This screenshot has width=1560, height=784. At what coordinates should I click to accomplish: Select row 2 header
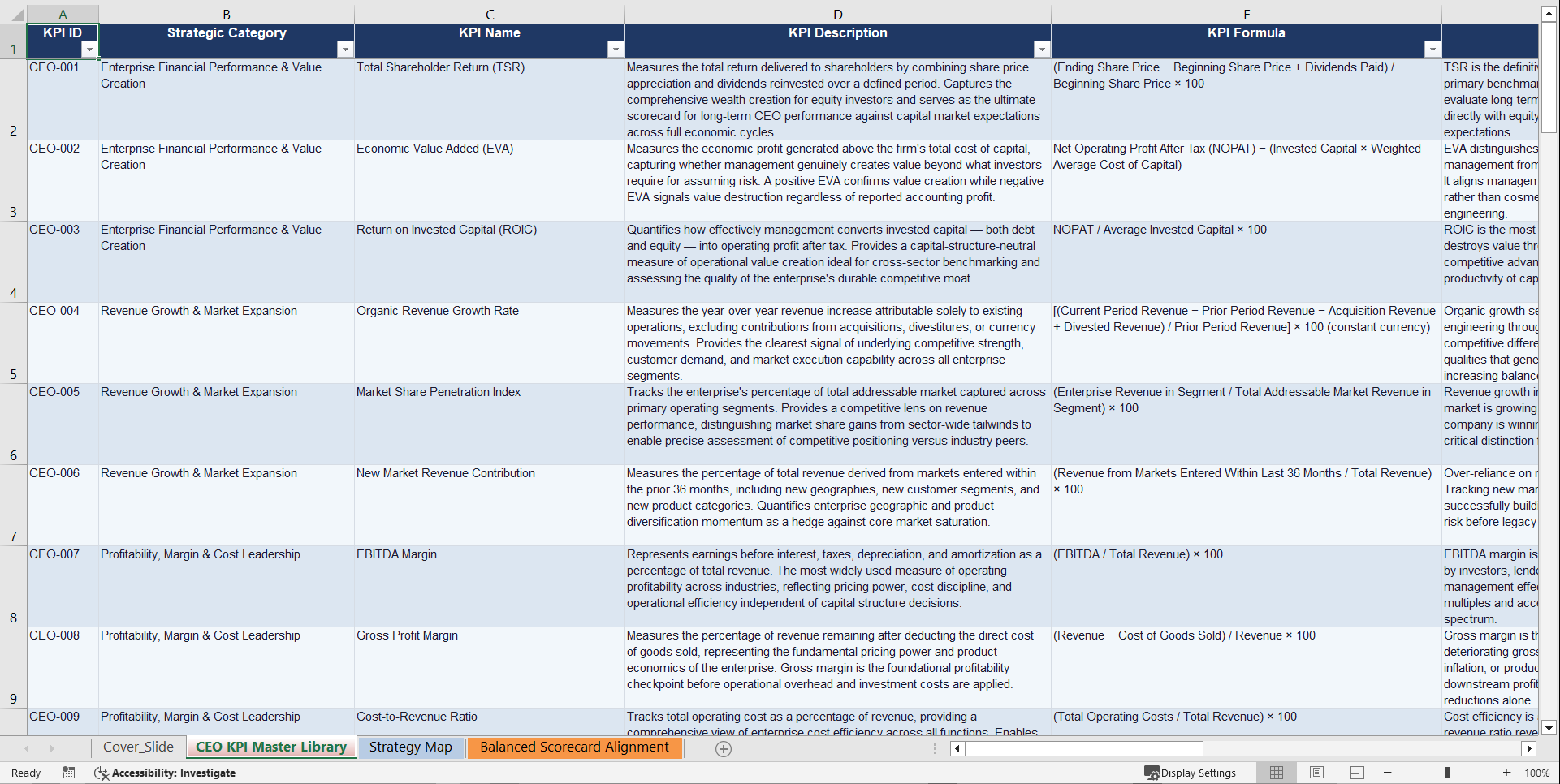[x=13, y=99]
